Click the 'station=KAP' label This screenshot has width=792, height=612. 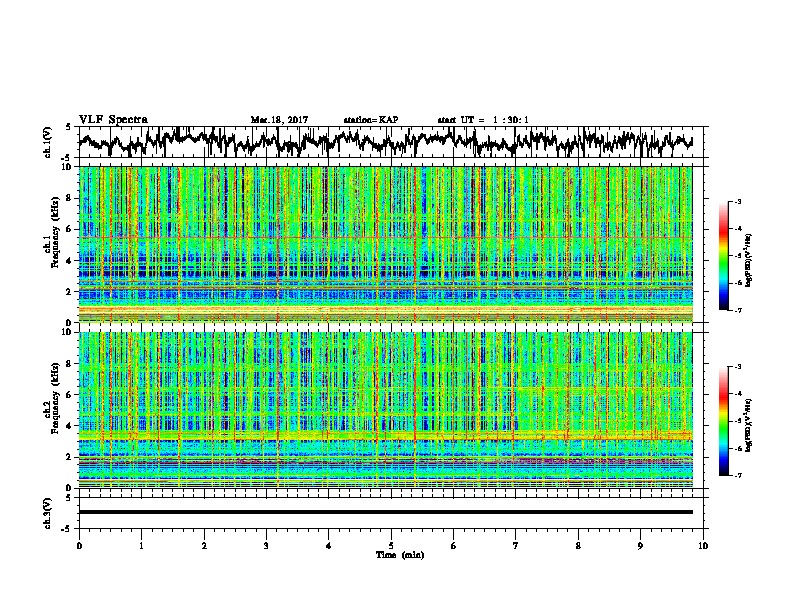click(371, 120)
